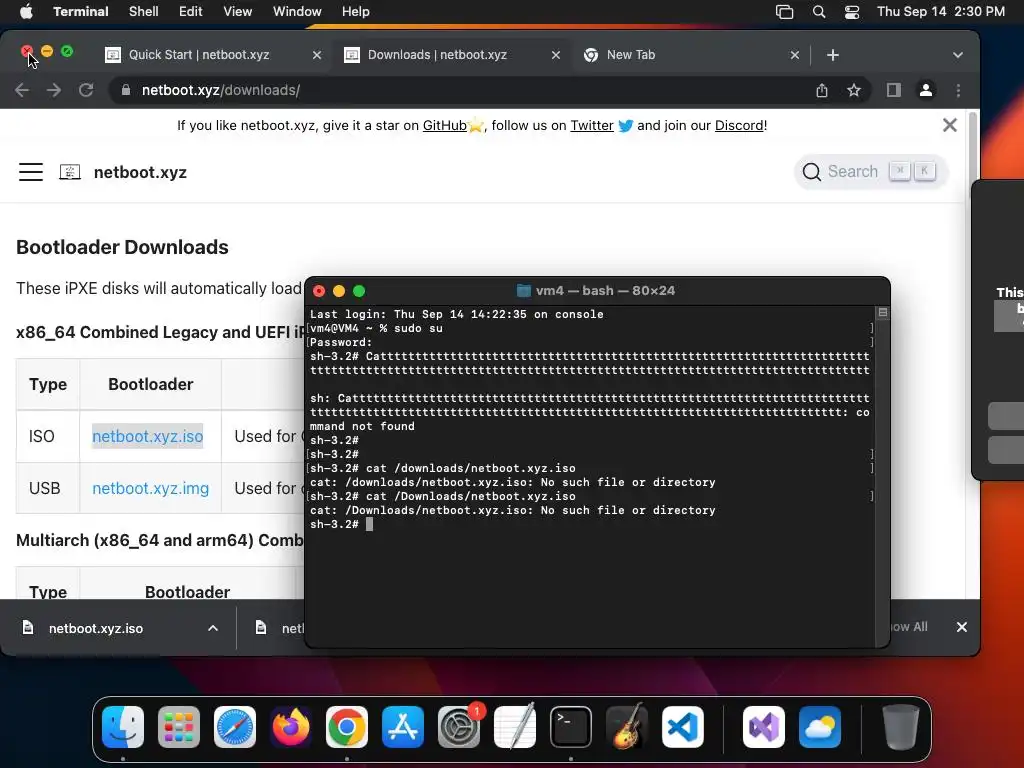Open the Discord link in banner

pyautogui.click(x=739, y=125)
